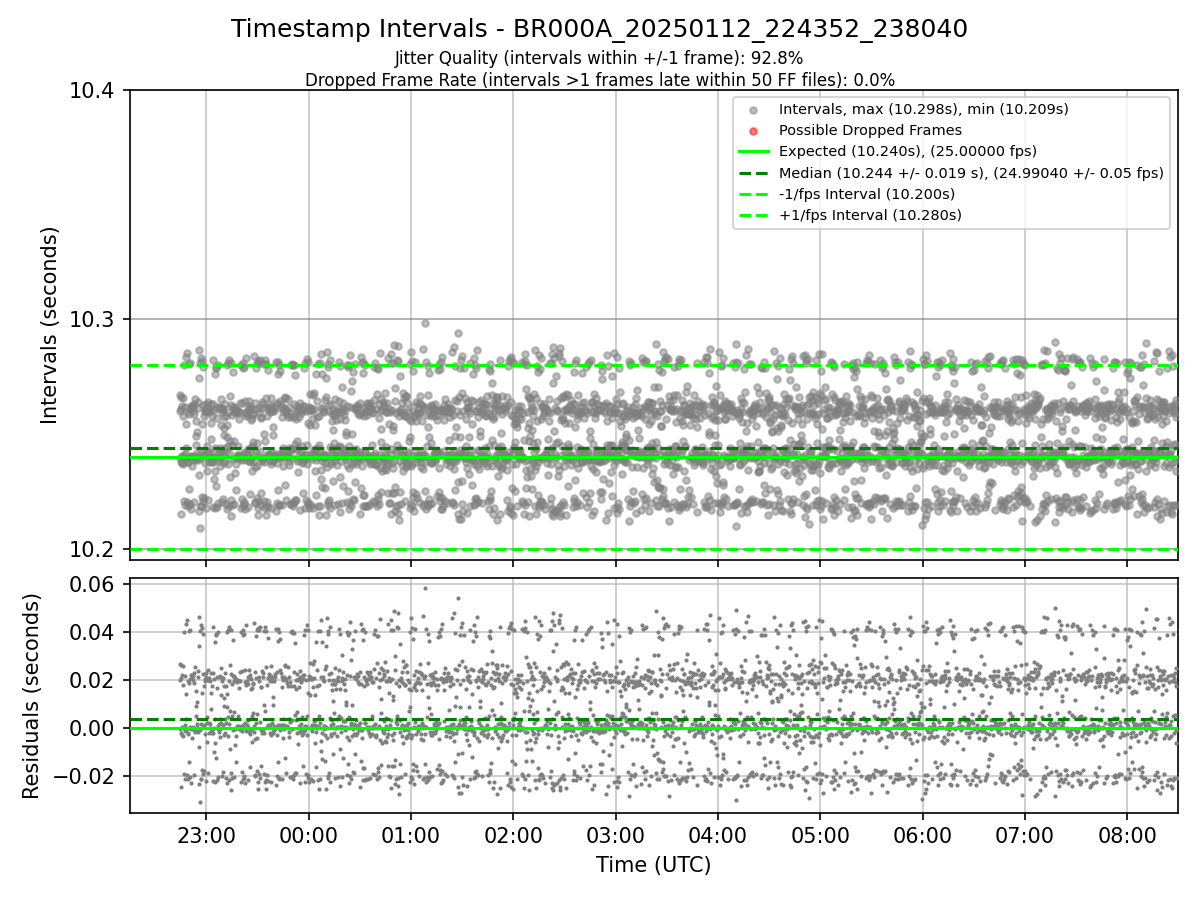Click the 'Intervals (seconds)' y-axis label
The height and width of the screenshot is (900, 1200).
point(50,325)
